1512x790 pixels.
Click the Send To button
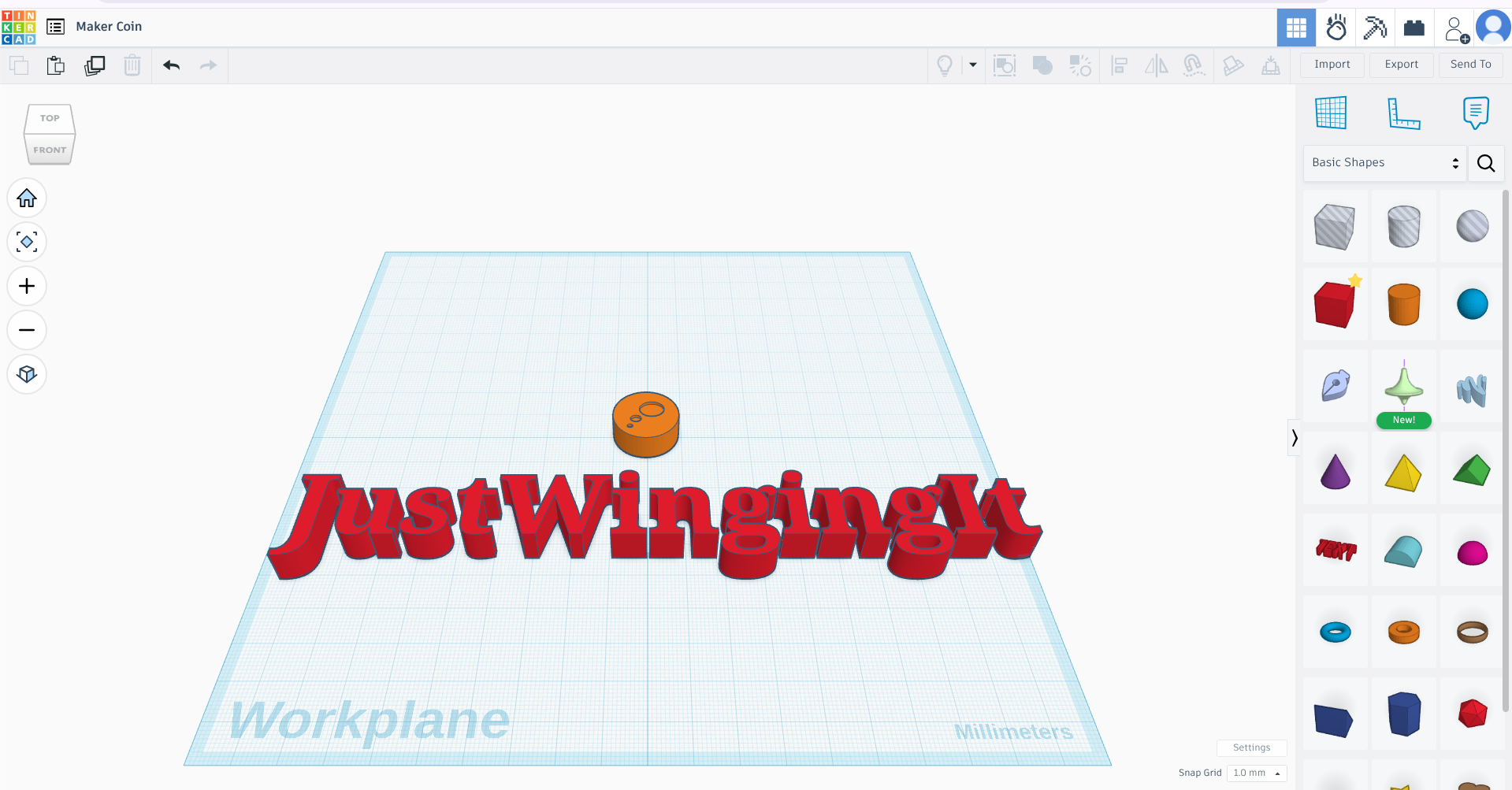(x=1470, y=65)
